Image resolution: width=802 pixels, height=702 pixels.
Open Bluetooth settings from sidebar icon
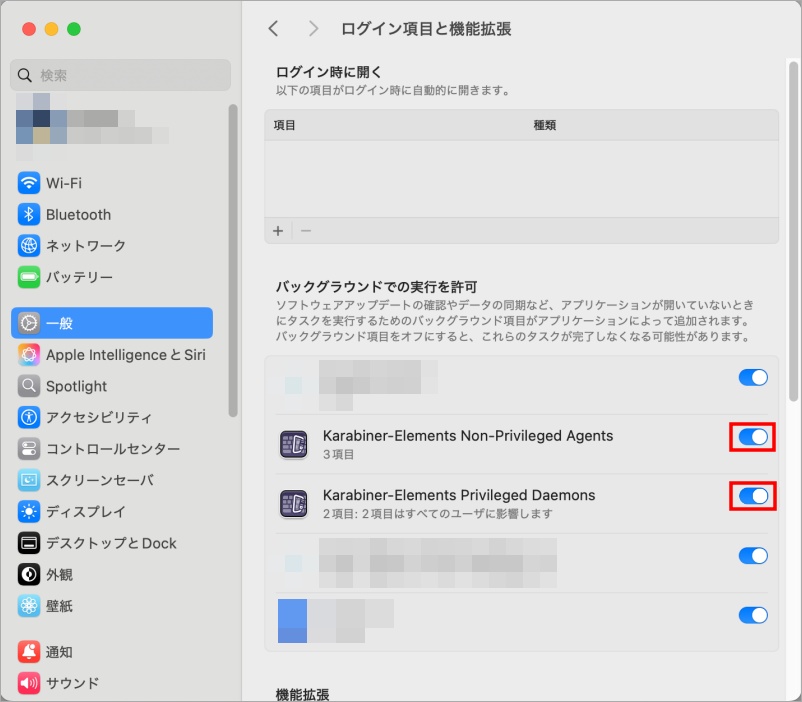tap(29, 214)
